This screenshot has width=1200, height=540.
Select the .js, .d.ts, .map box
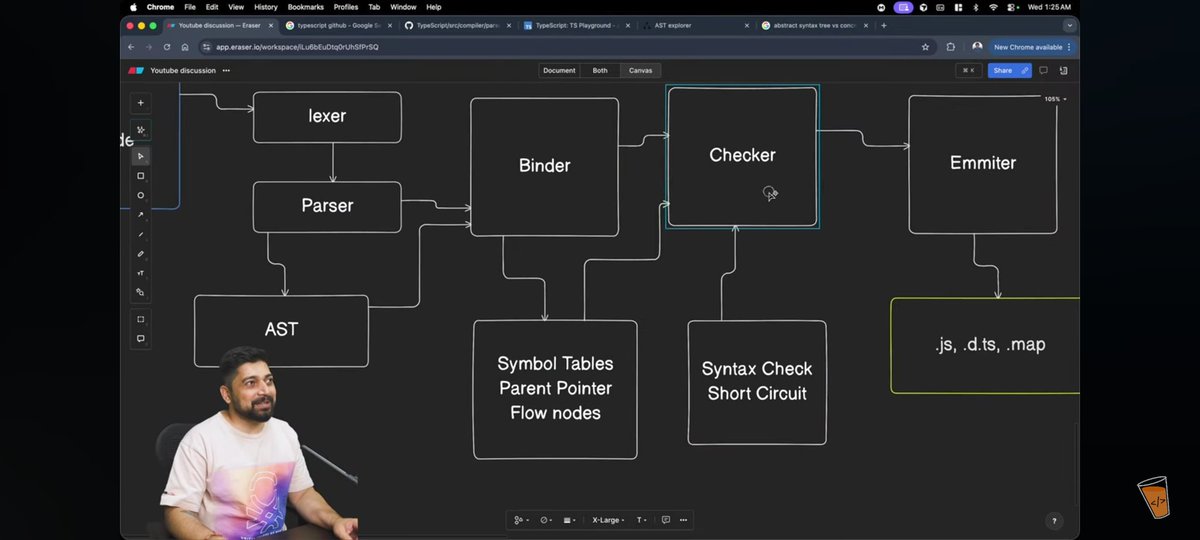tap(986, 345)
